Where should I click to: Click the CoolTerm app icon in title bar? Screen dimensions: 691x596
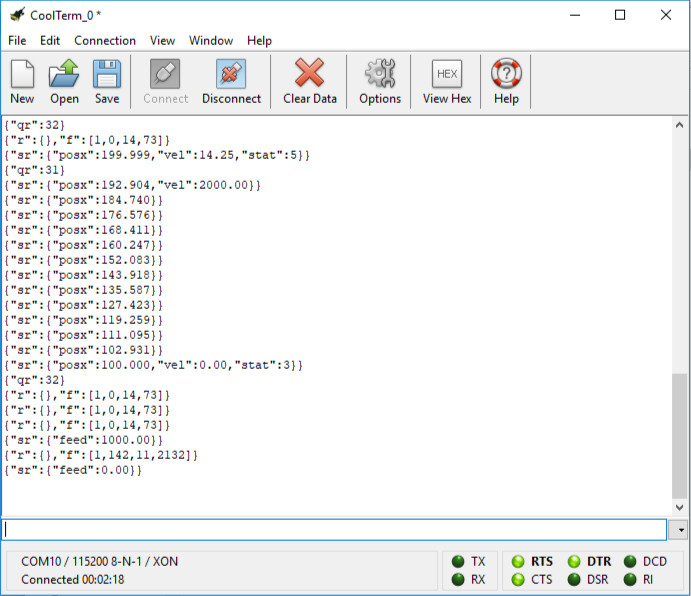[x=17, y=15]
